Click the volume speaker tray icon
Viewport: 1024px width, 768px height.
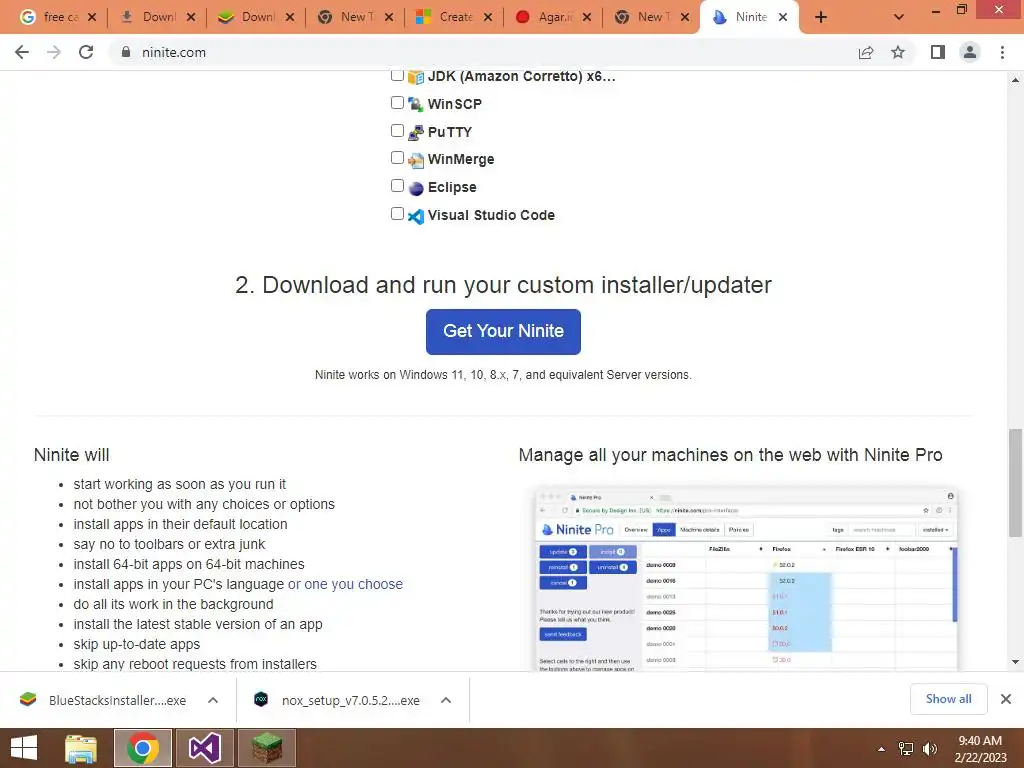(x=929, y=749)
